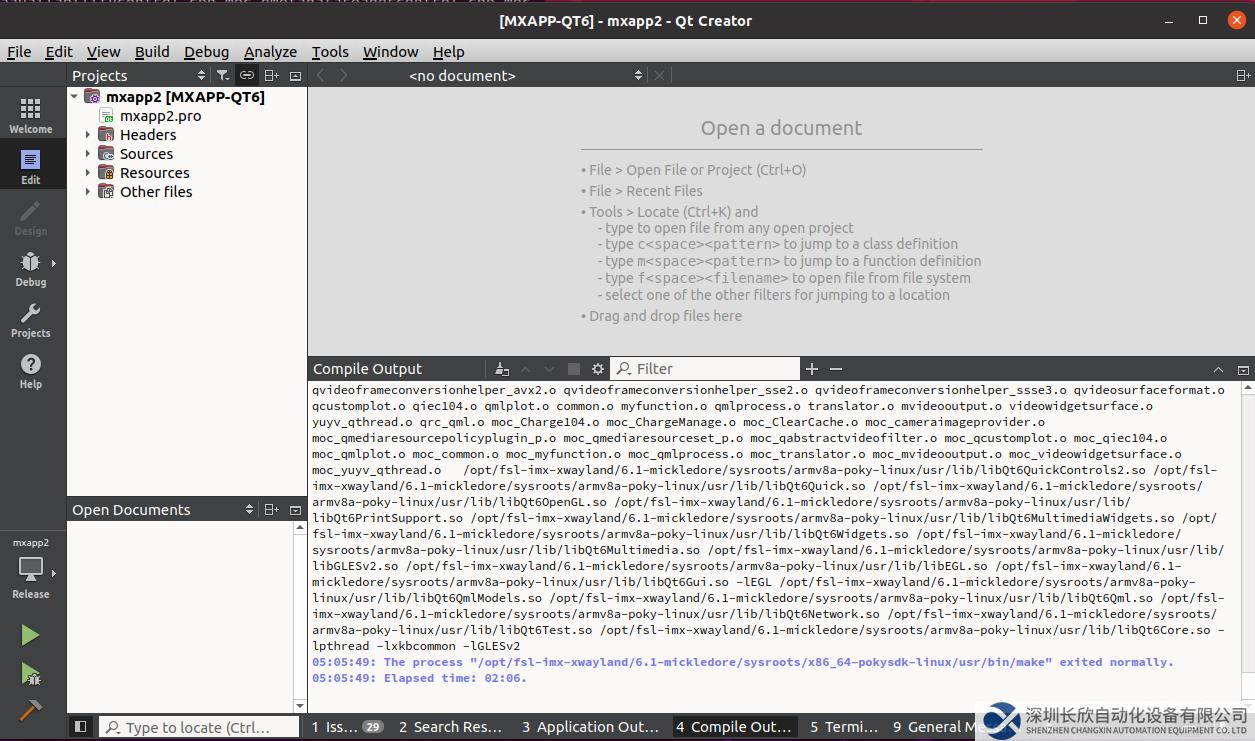
Task: Select the Edit mode icon
Action: [31, 167]
